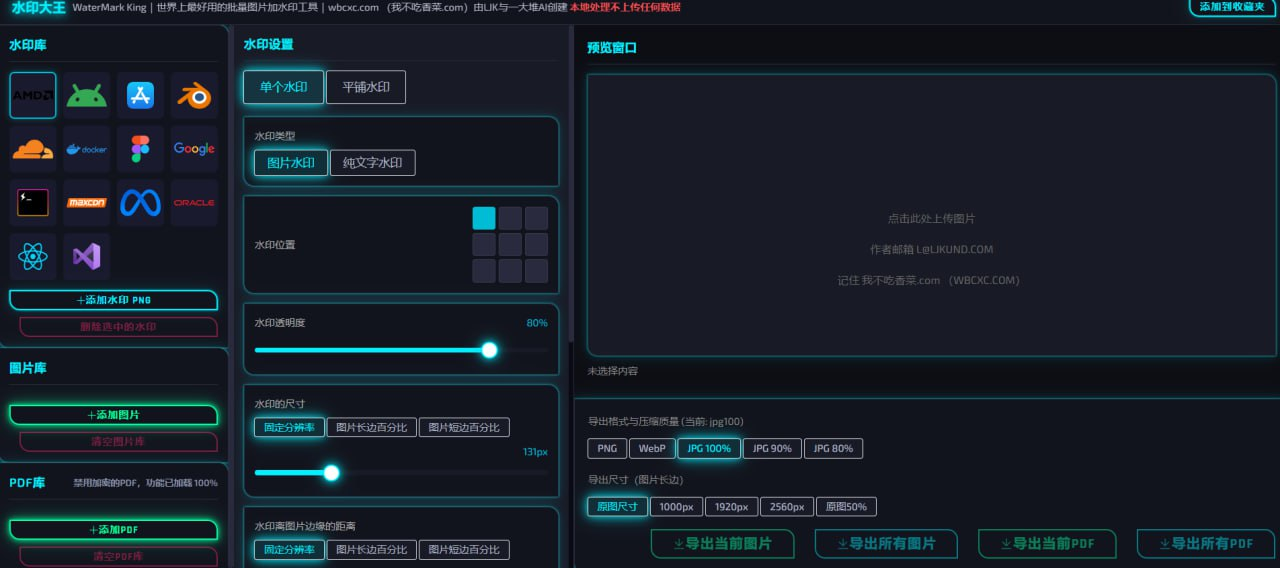Image resolution: width=1280 pixels, height=568 pixels.
Task: Pick the Google logo watermark
Action: coord(194,149)
